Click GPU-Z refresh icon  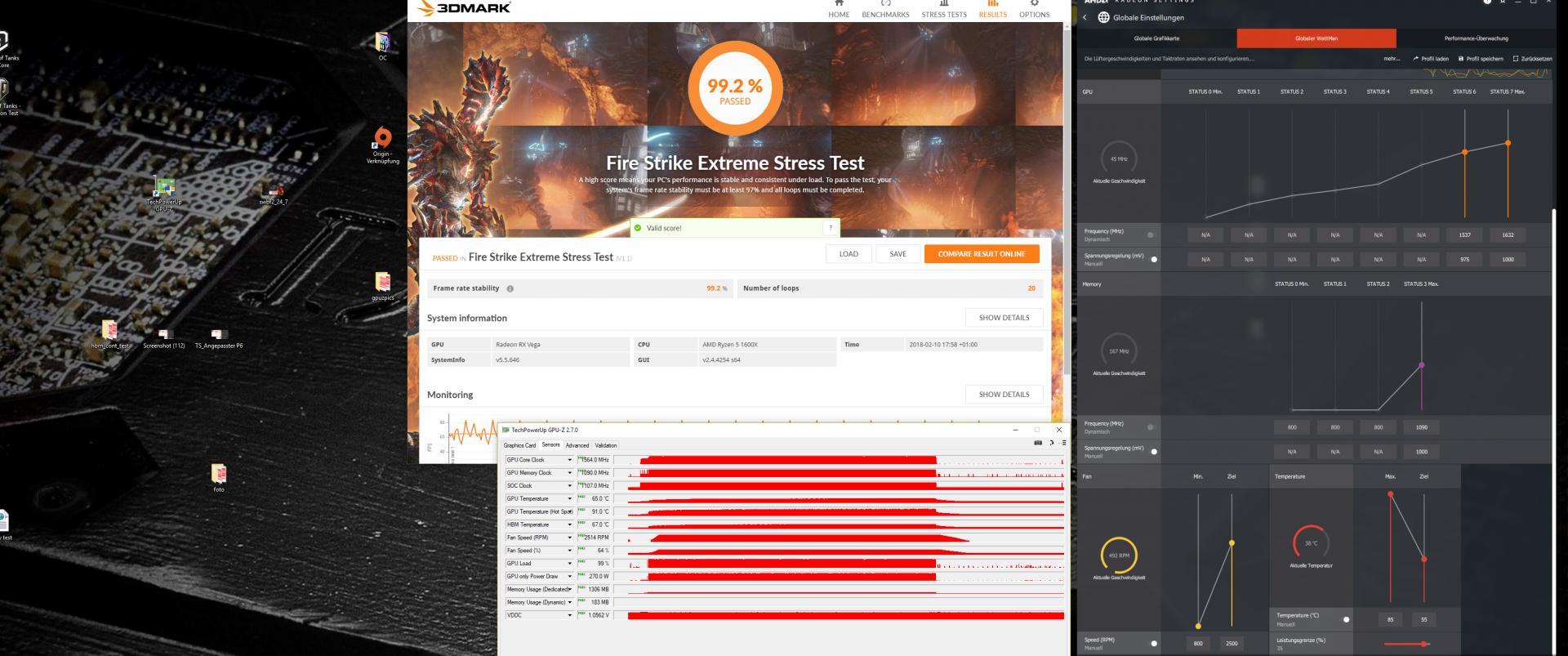point(1051,443)
